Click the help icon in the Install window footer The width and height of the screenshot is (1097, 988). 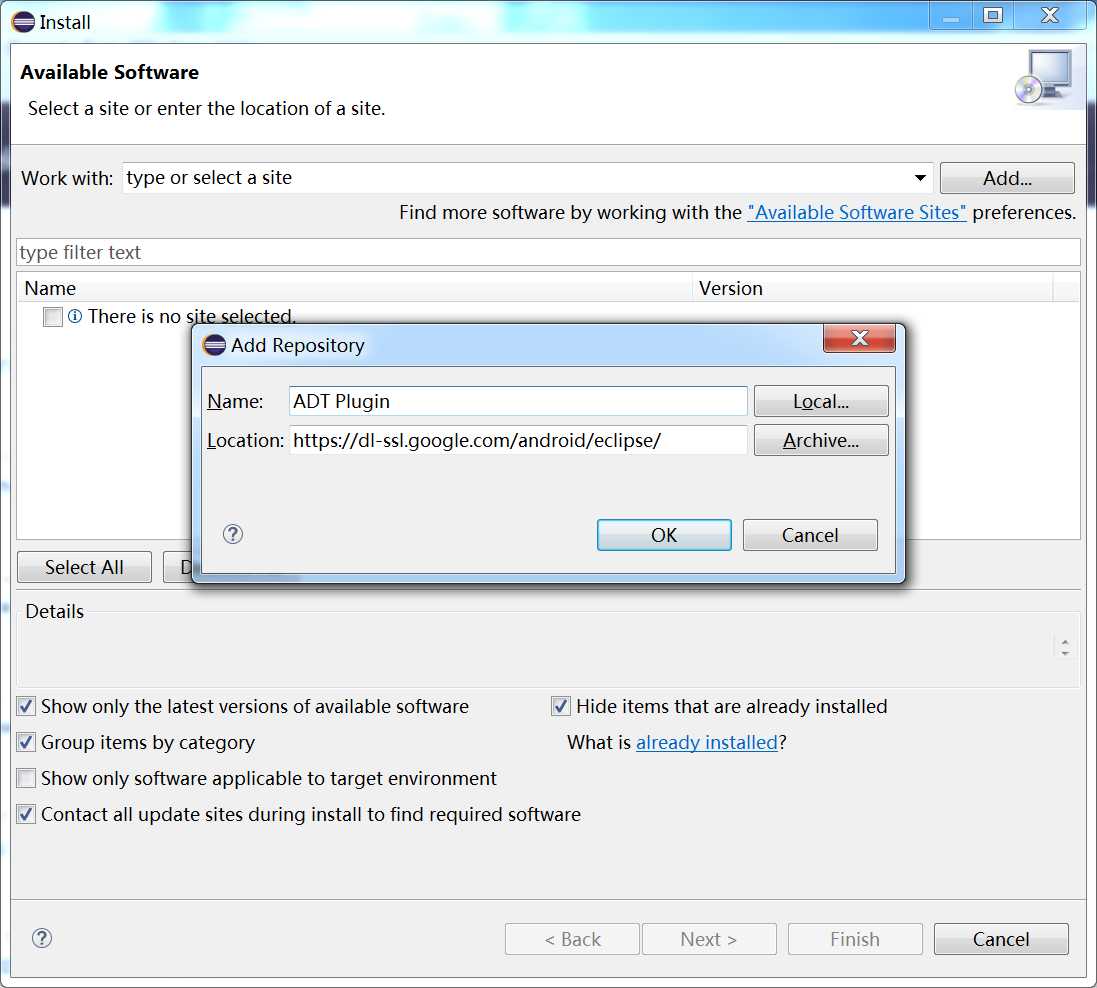point(42,938)
